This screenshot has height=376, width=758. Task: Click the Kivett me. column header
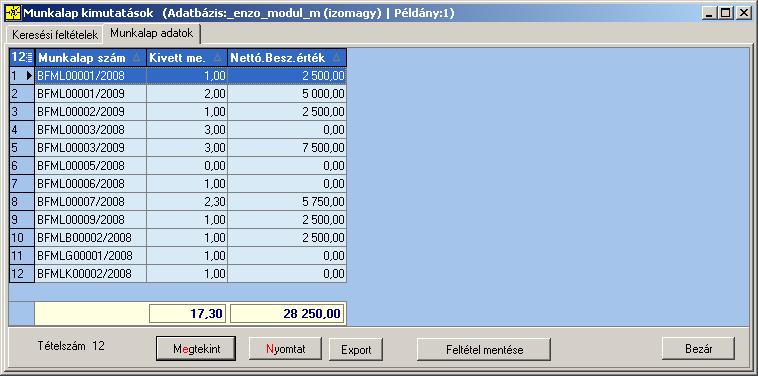[x=187, y=58]
